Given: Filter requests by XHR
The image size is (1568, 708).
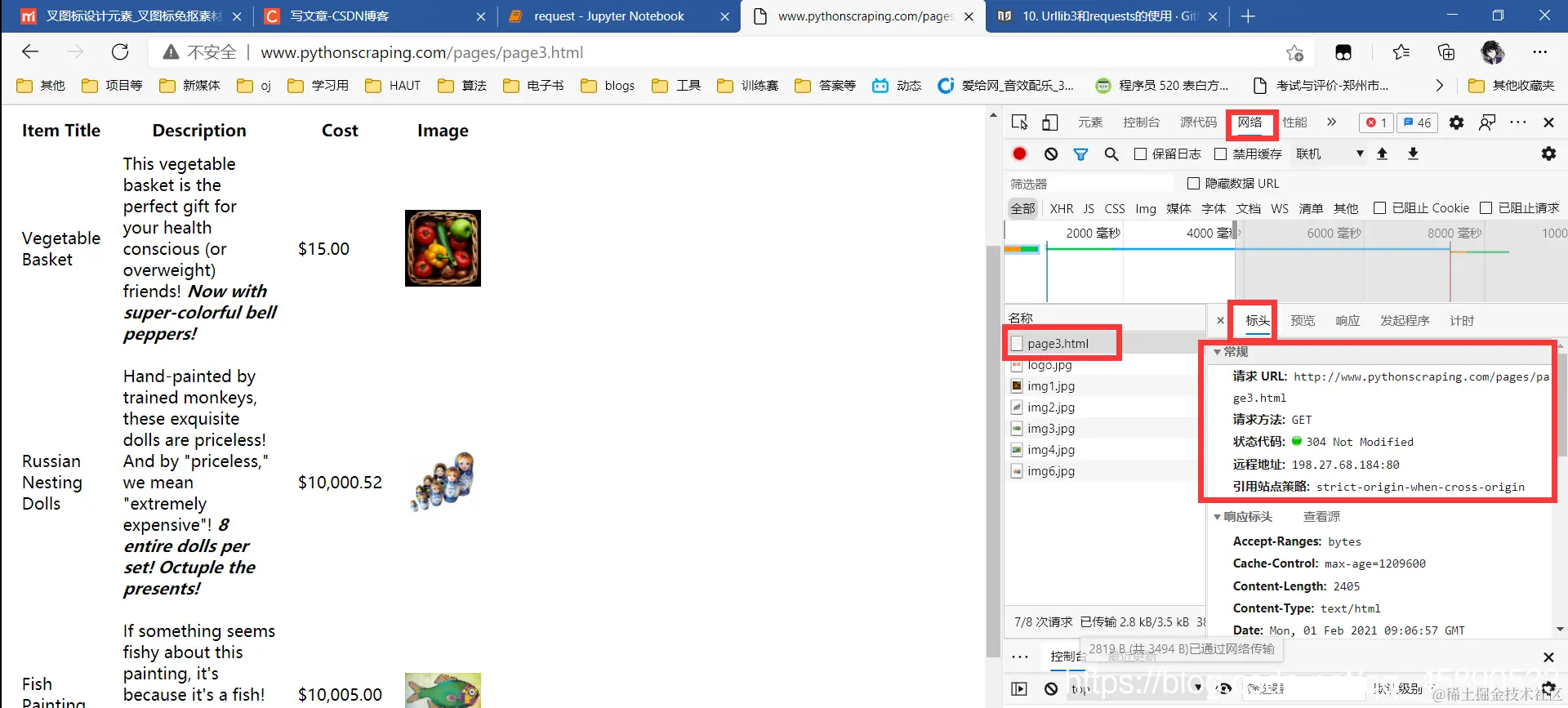Looking at the screenshot, I should 1062,208.
